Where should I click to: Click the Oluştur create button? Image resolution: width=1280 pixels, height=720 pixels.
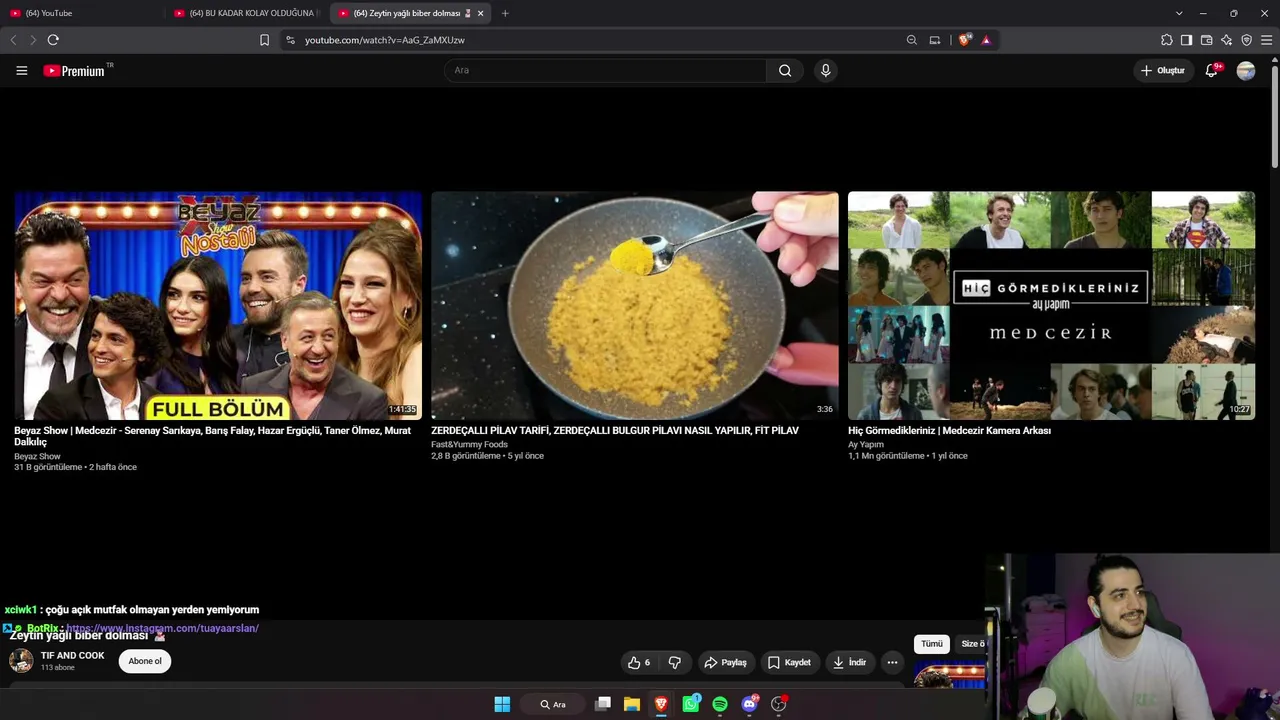point(1162,70)
